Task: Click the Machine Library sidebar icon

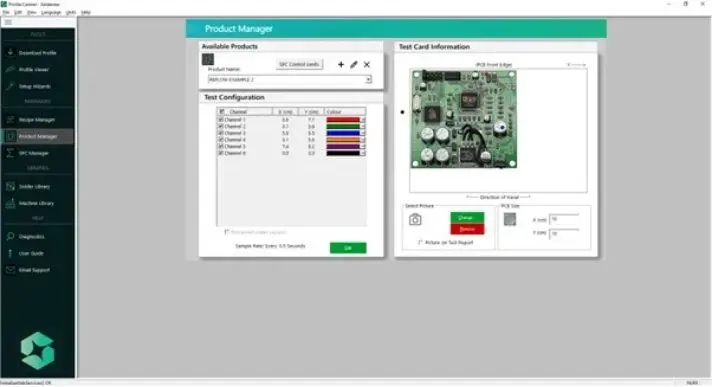Action: [x=10, y=203]
